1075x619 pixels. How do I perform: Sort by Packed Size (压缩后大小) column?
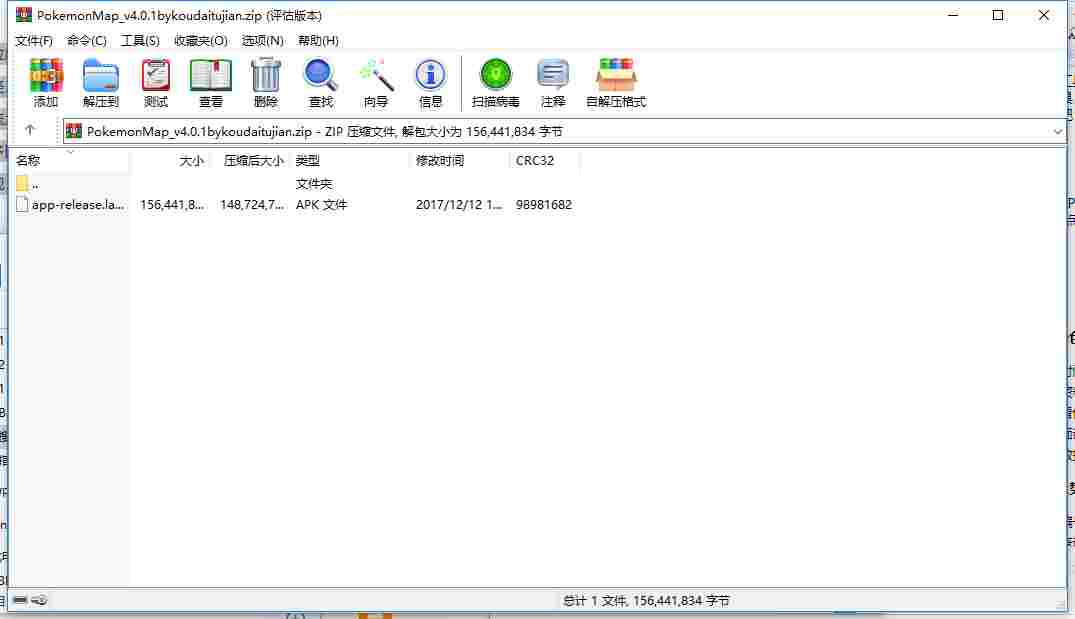pyautogui.click(x=252, y=160)
